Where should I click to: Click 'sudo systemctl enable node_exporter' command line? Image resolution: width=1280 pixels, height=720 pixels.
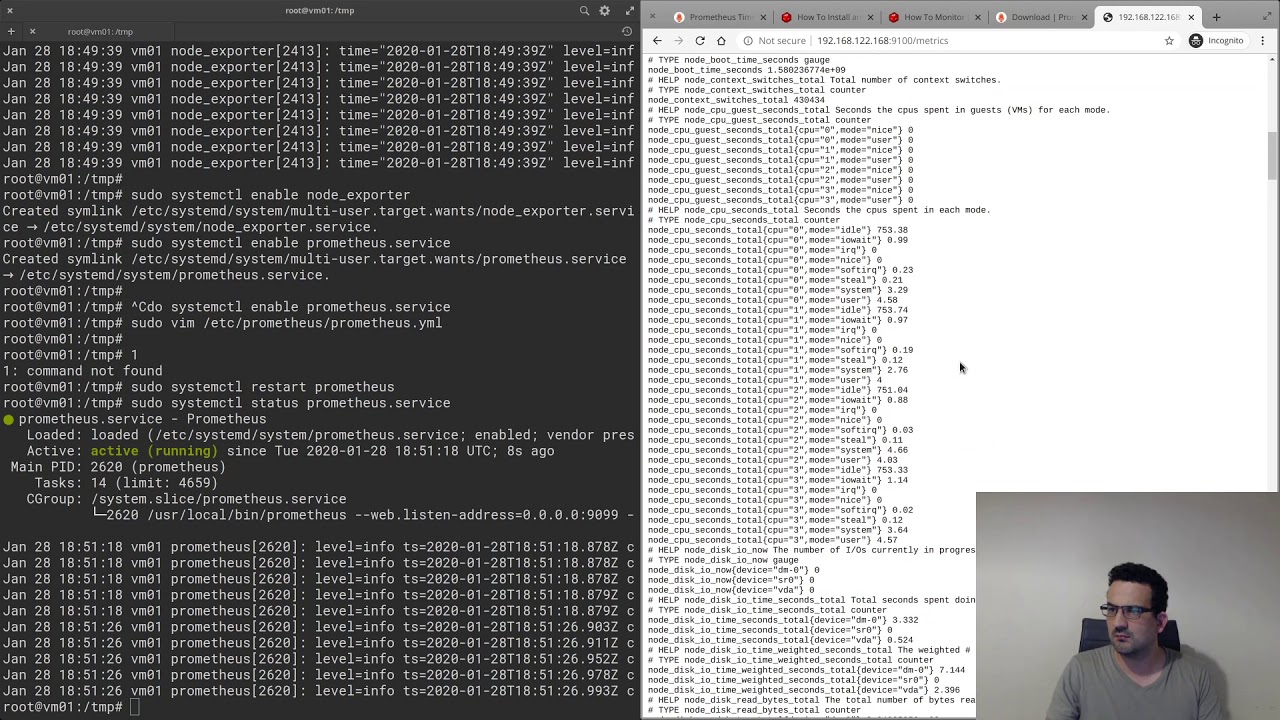[270, 195]
